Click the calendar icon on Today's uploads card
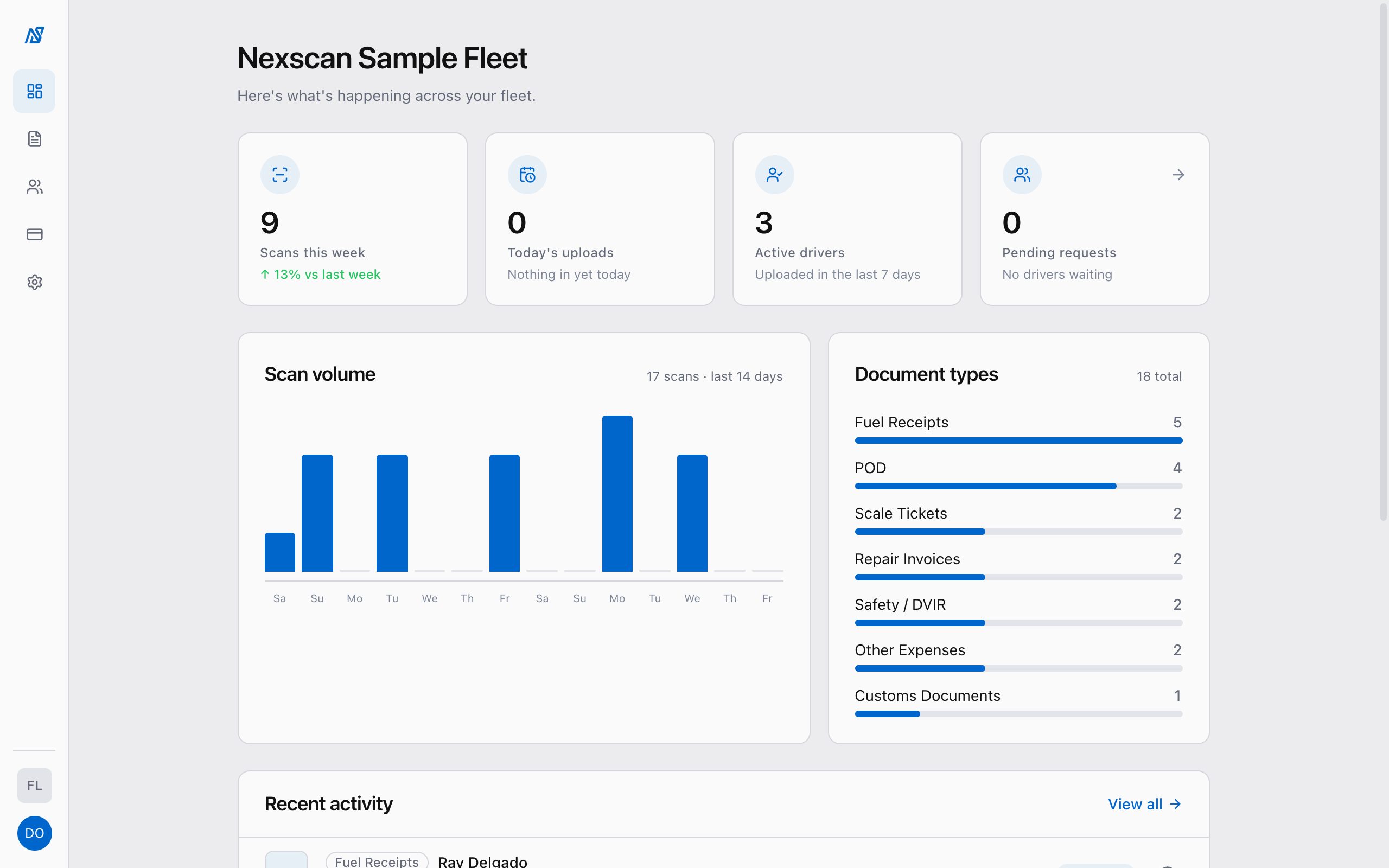Image resolution: width=1389 pixels, height=868 pixels. [x=527, y=175]
